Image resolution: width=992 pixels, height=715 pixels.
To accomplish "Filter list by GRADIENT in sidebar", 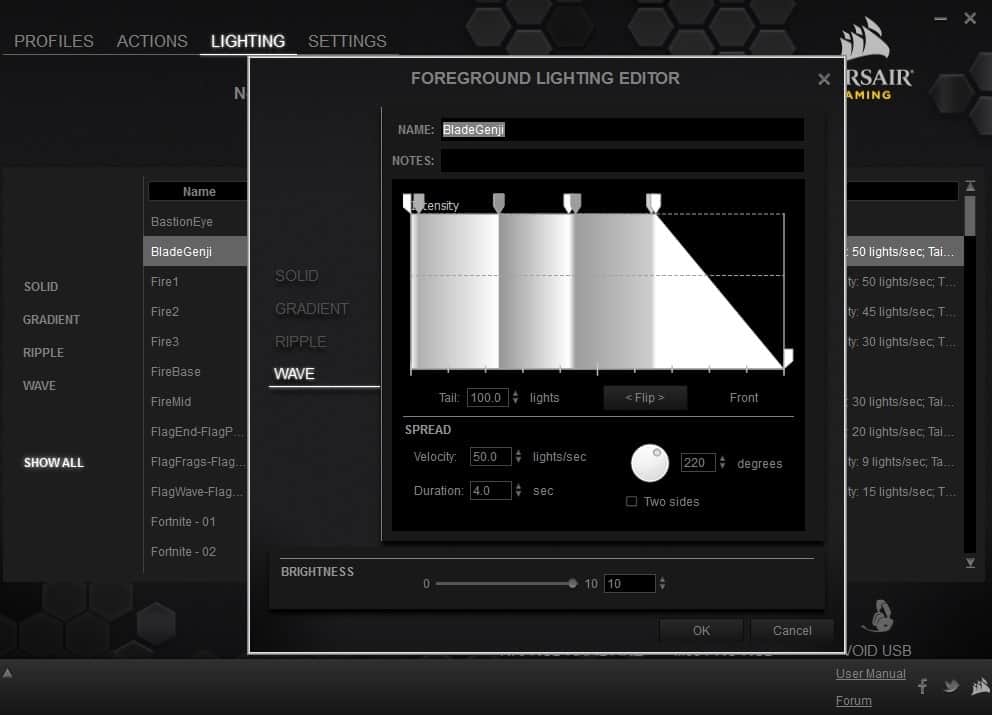I will pos(51,320).
